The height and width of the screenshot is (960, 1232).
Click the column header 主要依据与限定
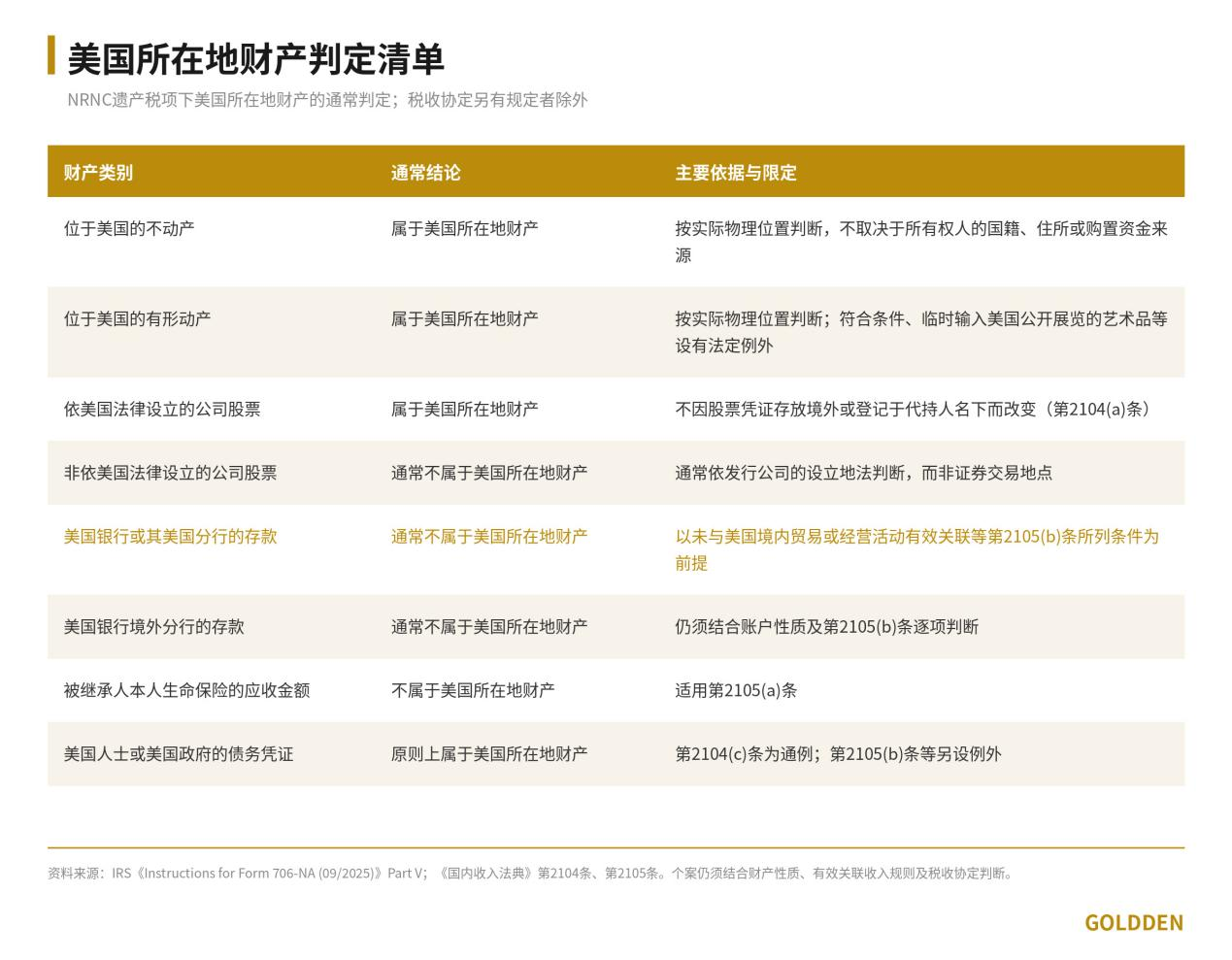(x=736, y=173)
